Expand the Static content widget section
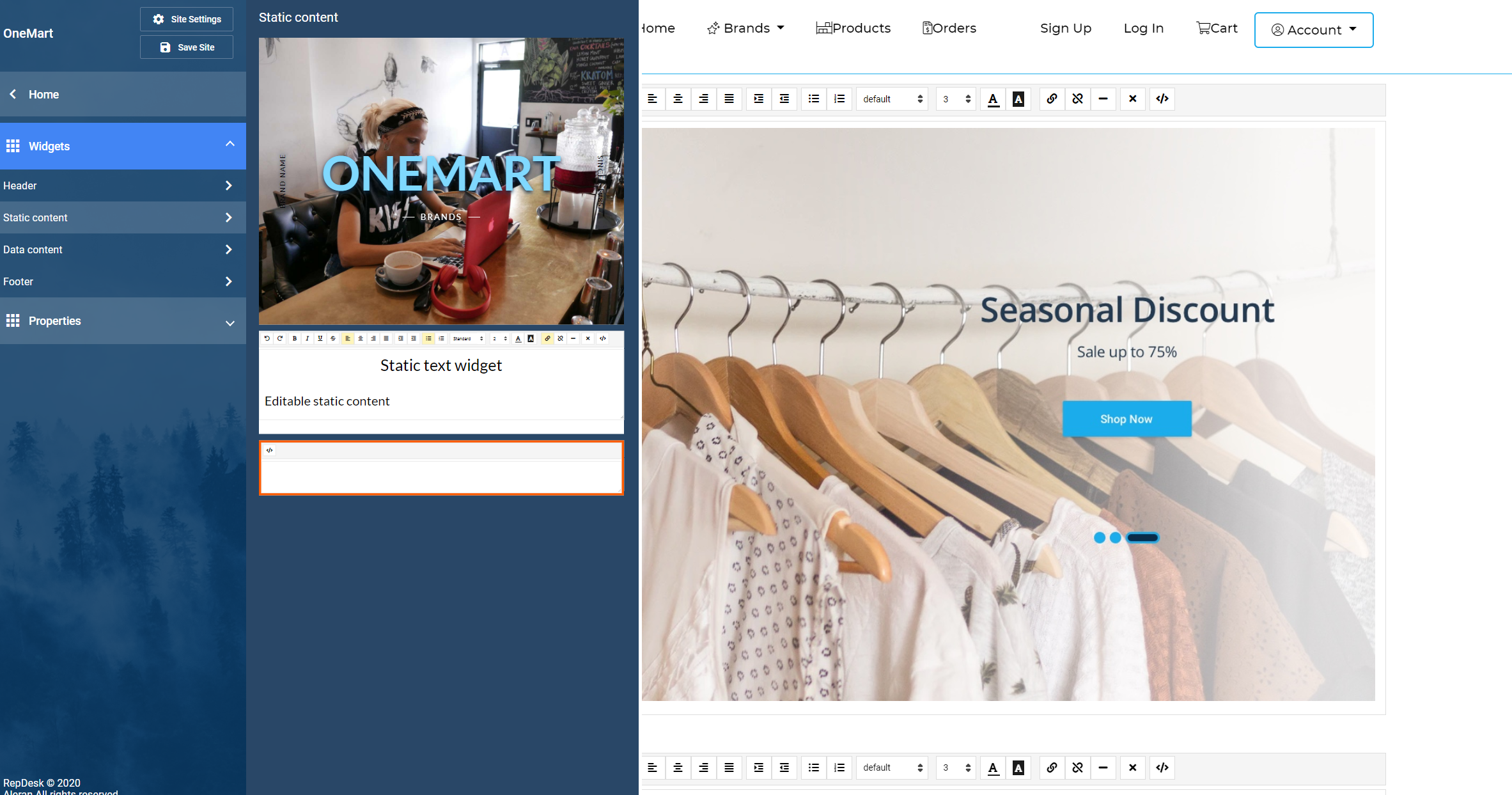 (x=123, y=217)
